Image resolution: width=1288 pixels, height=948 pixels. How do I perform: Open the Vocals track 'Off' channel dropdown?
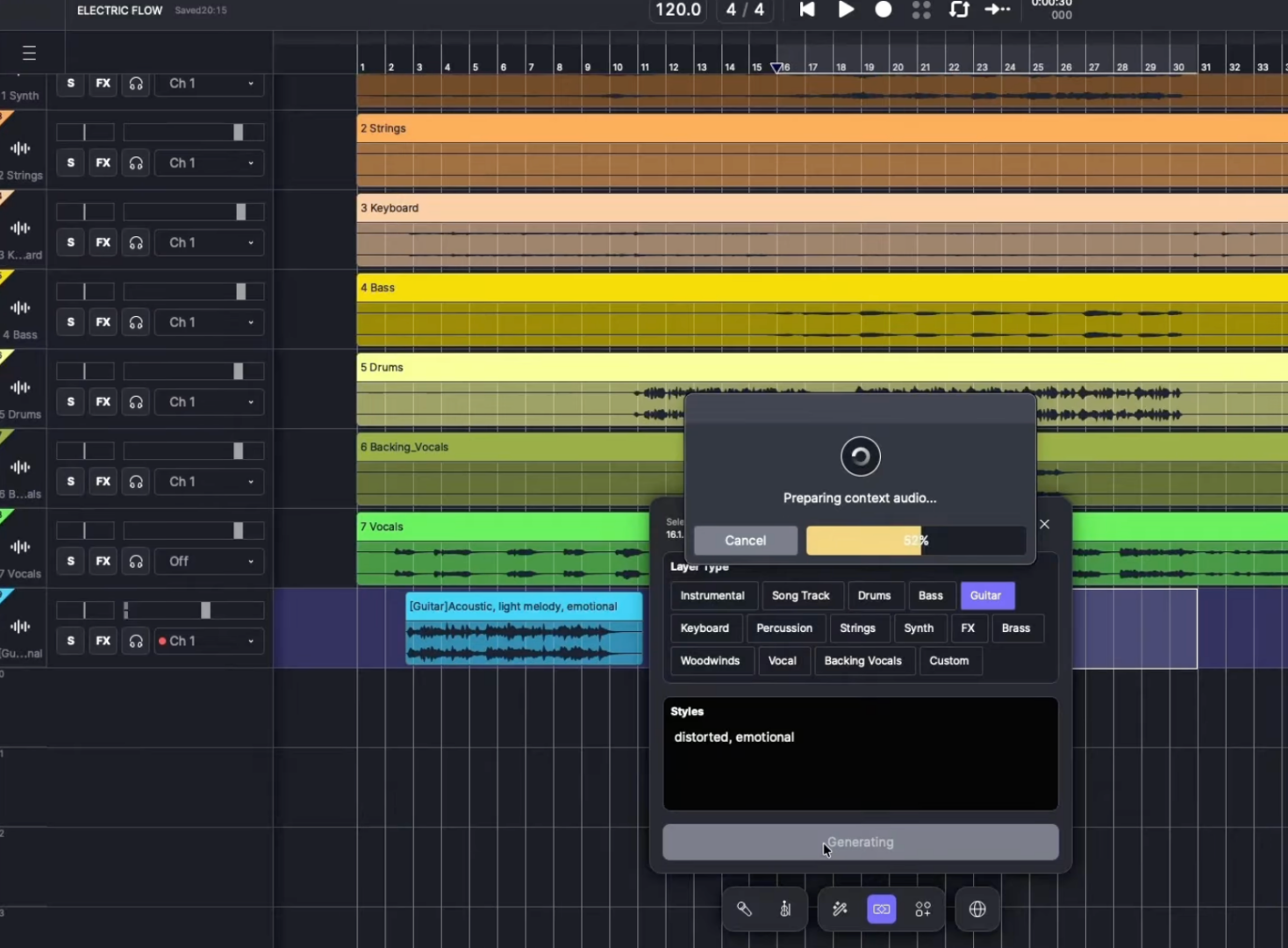(210, 562)
